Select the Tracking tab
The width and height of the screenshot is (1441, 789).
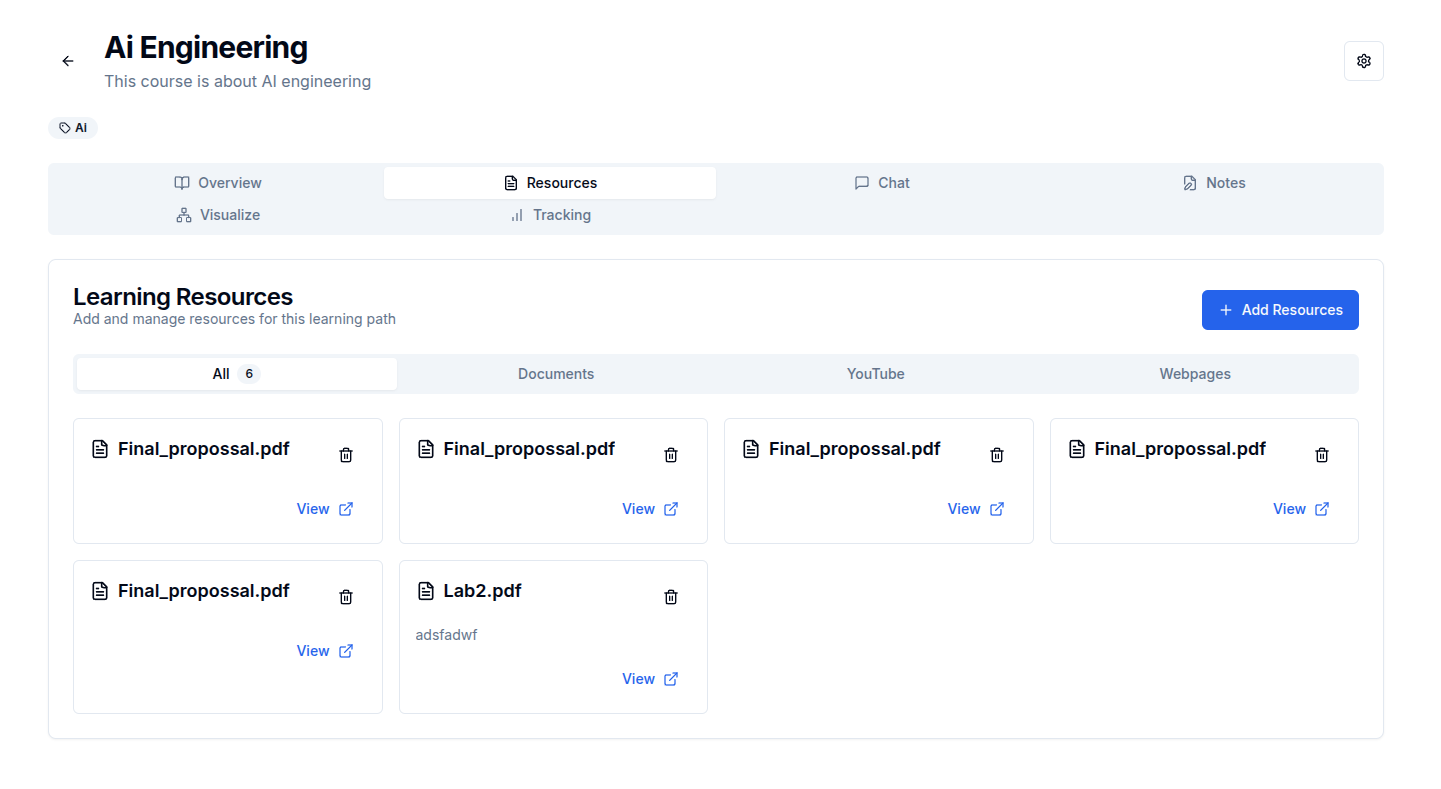550,215
